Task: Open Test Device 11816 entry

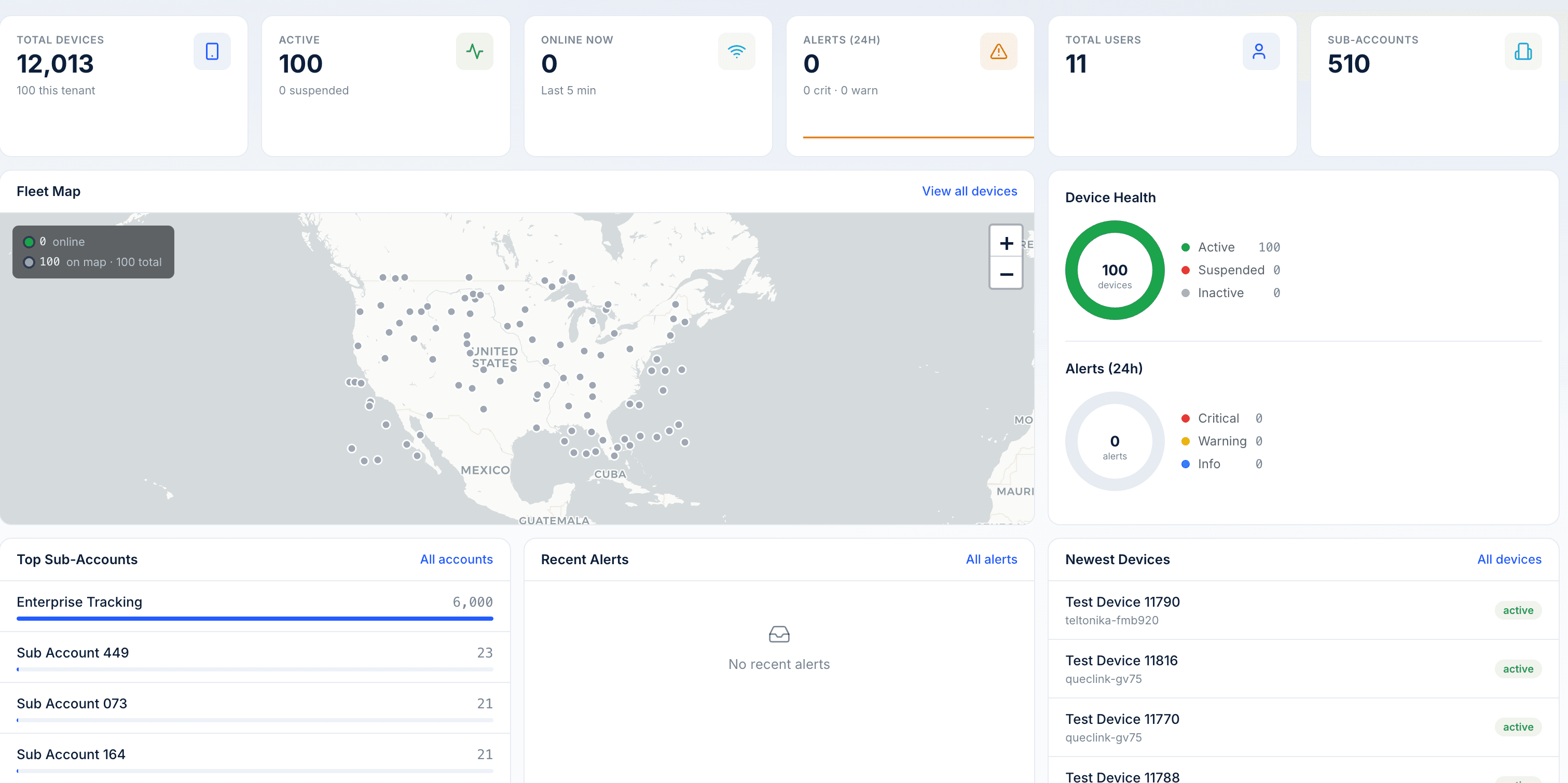Action: click(x=1303, y=668)
